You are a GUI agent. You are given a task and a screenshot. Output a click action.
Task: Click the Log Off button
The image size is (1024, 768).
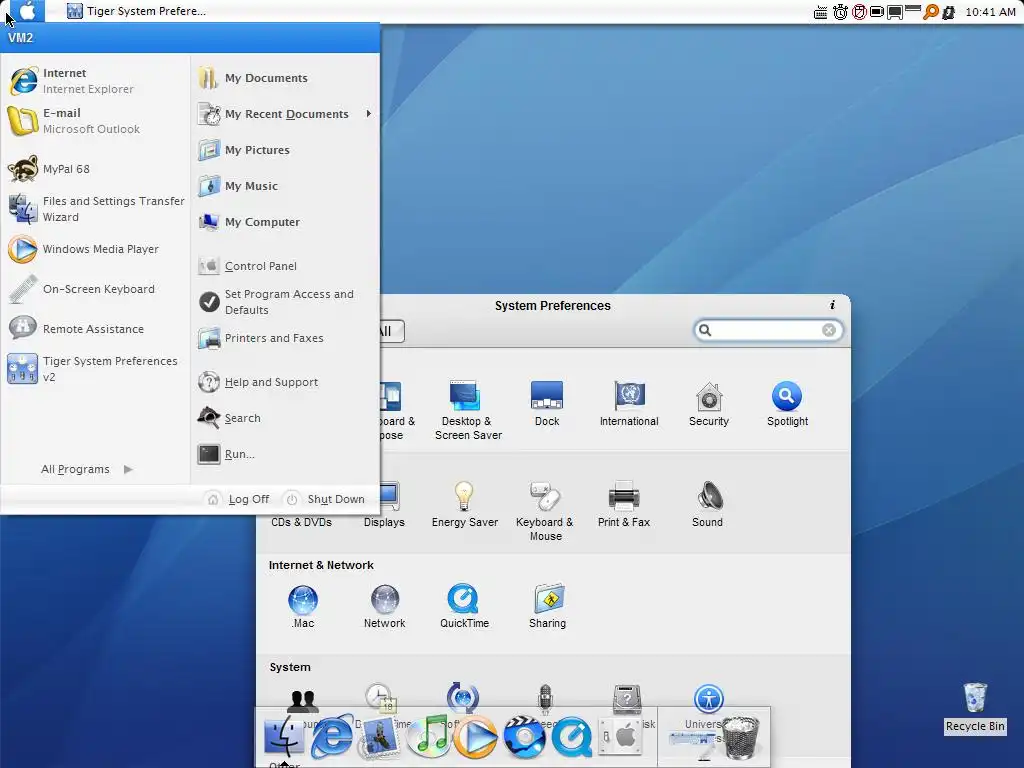238,499
